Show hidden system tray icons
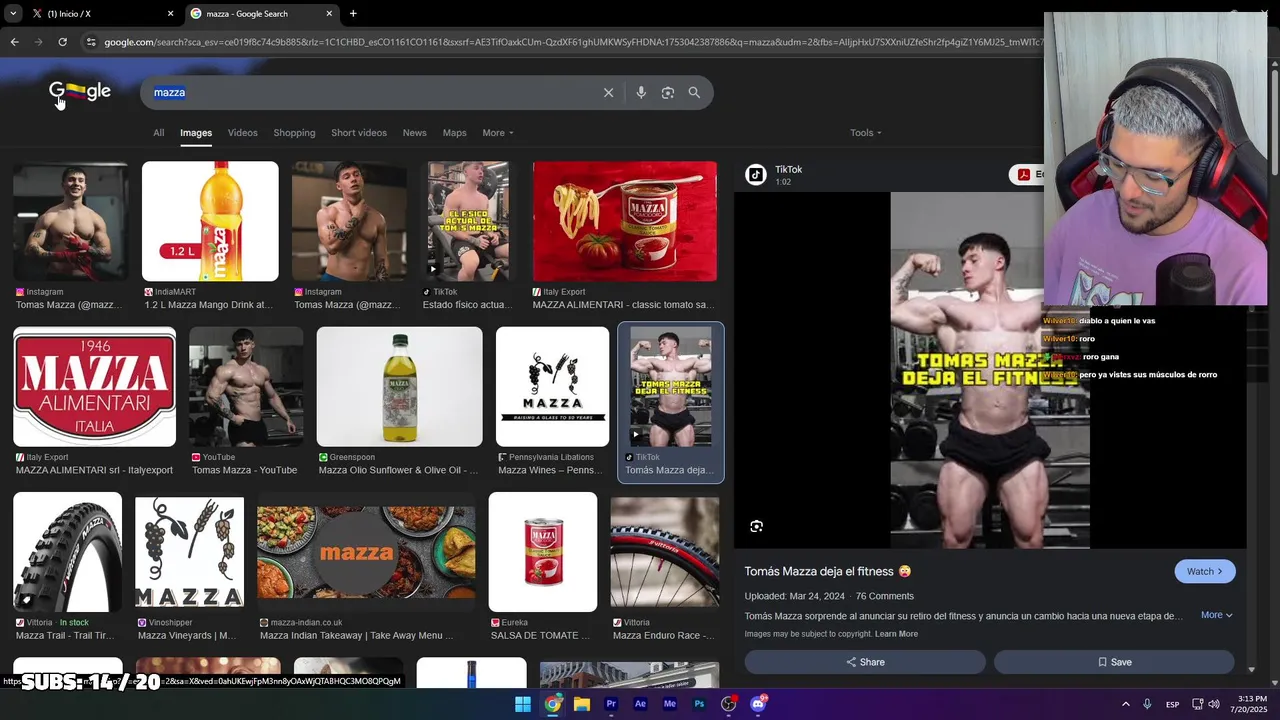The height and width of the screenshot is (720, 1280). coord(1125,704)
